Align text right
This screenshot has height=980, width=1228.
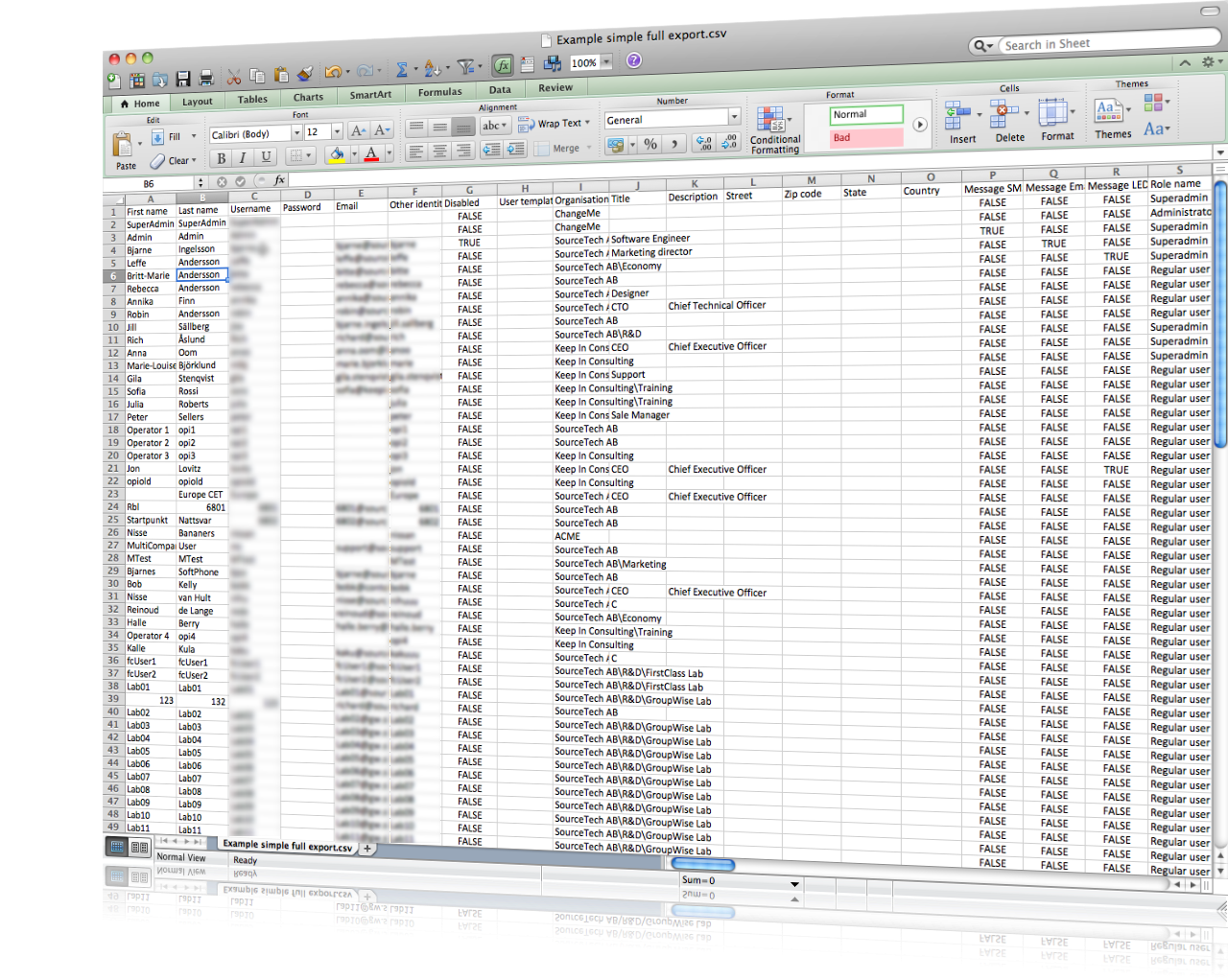tap(463, 151)
